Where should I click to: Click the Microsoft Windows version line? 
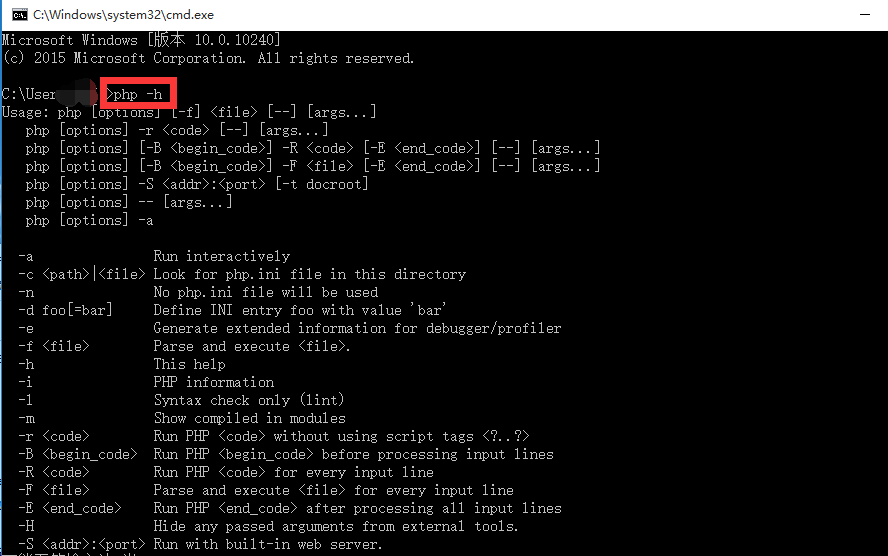point(141,40)
